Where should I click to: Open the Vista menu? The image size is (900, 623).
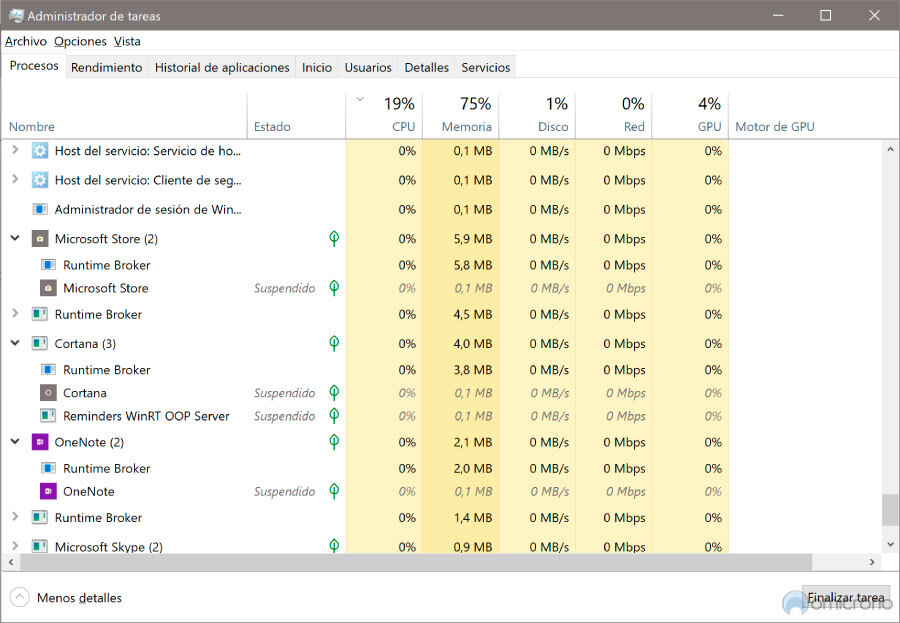(127, 41)
